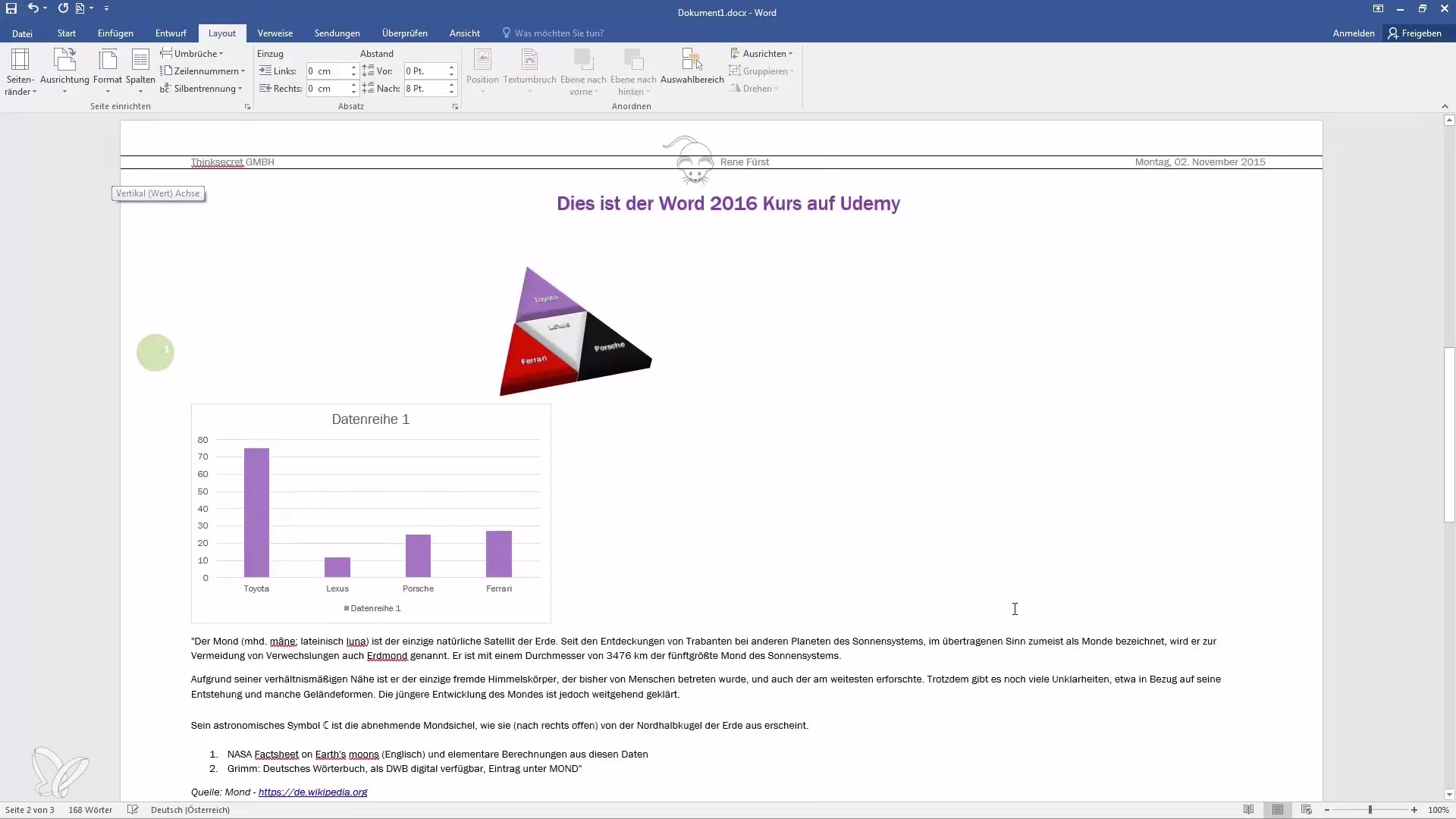Switch to the Einfügen tab
Screen dimensions: 1456x819
115,33
